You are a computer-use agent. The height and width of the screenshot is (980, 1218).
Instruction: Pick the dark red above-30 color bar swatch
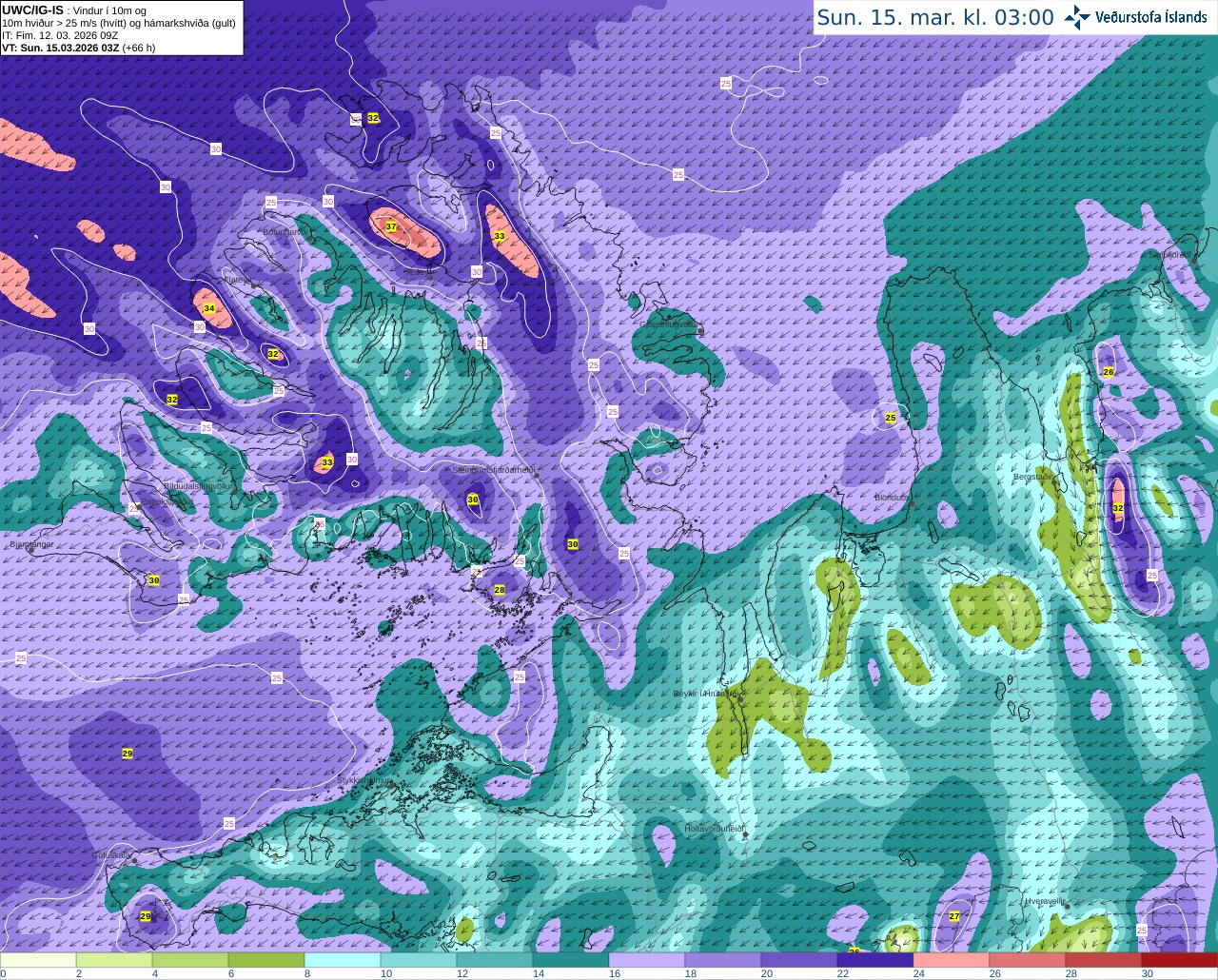click(1180, 960)
